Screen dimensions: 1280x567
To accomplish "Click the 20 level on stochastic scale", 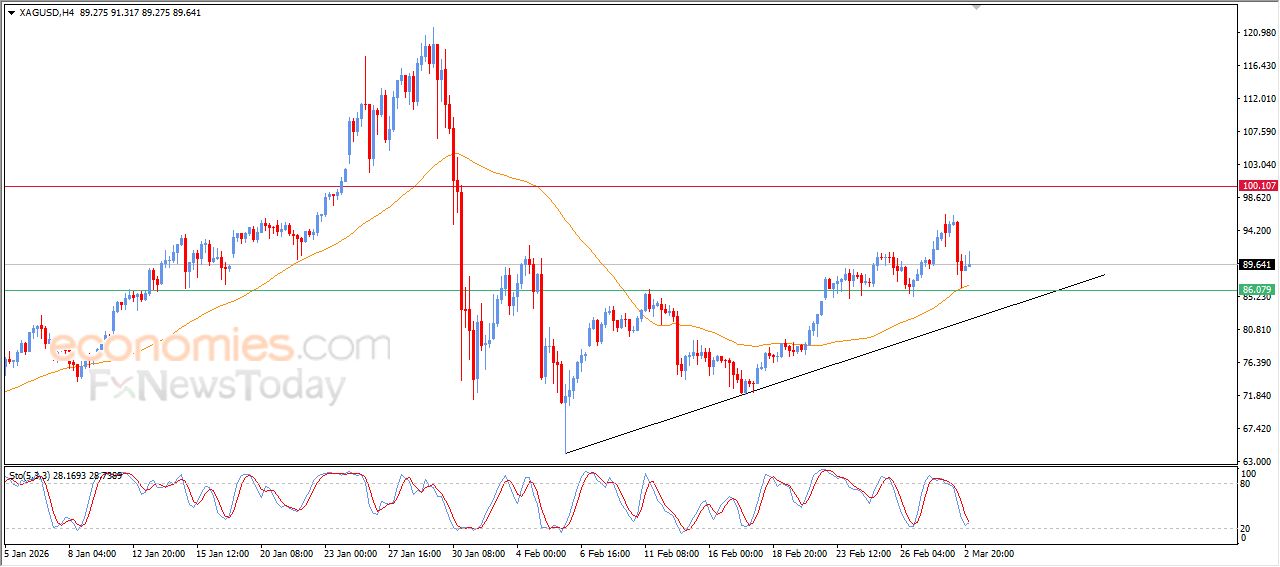I will pos(1246,527).
